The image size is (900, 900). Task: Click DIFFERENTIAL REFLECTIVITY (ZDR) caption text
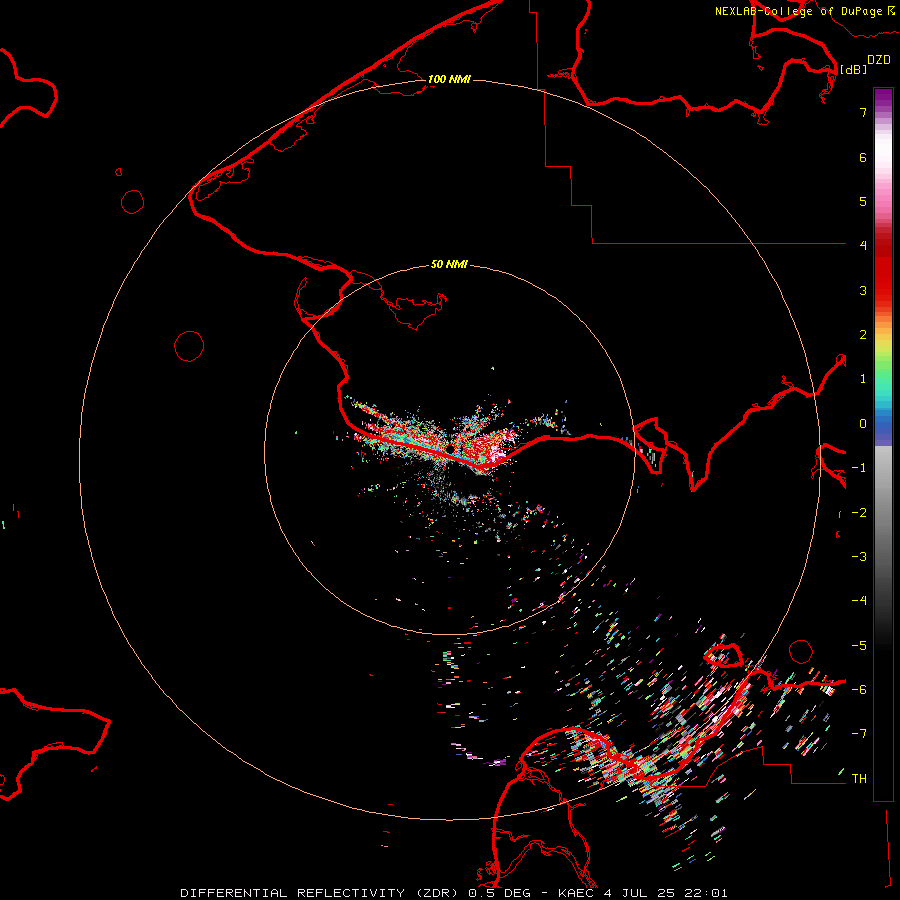click(x=320, y=893)
